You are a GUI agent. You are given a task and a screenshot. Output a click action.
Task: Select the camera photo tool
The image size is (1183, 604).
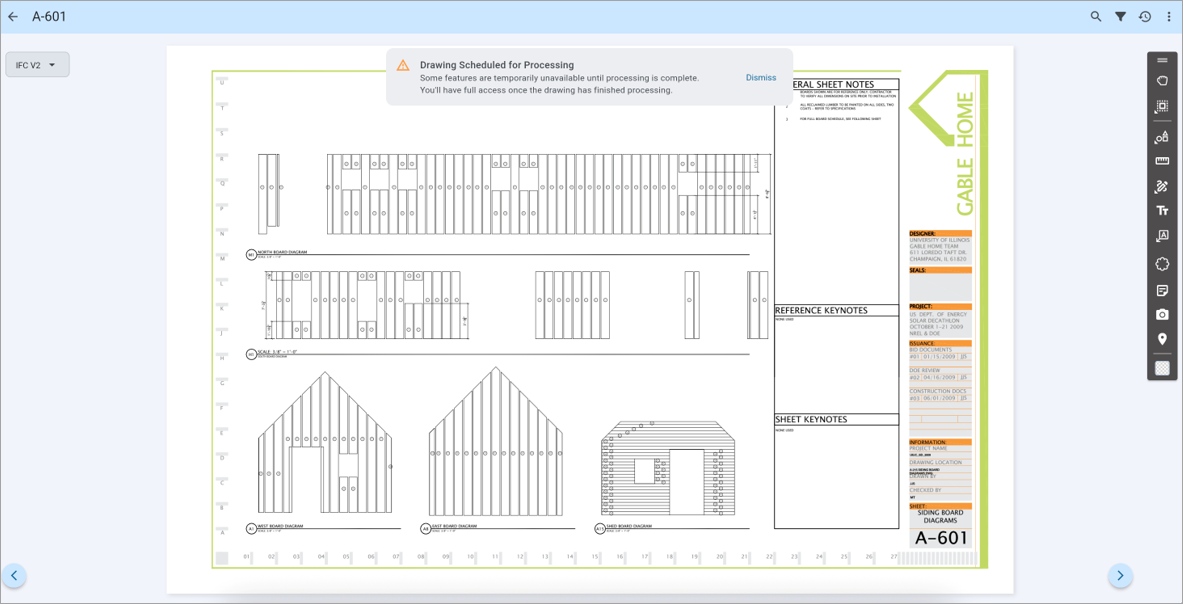click(x=1162, y=314)
